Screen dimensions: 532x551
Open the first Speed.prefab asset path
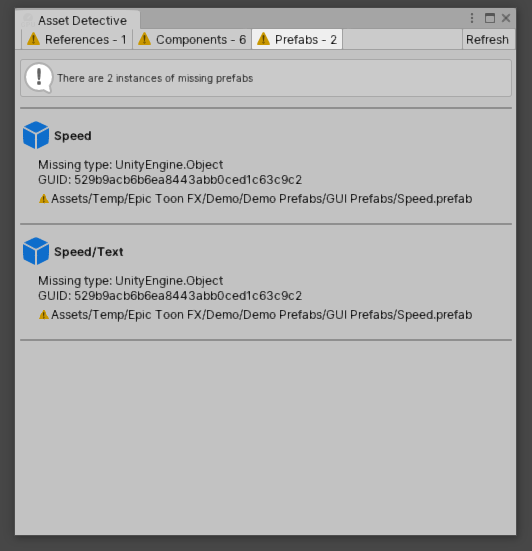261,199
